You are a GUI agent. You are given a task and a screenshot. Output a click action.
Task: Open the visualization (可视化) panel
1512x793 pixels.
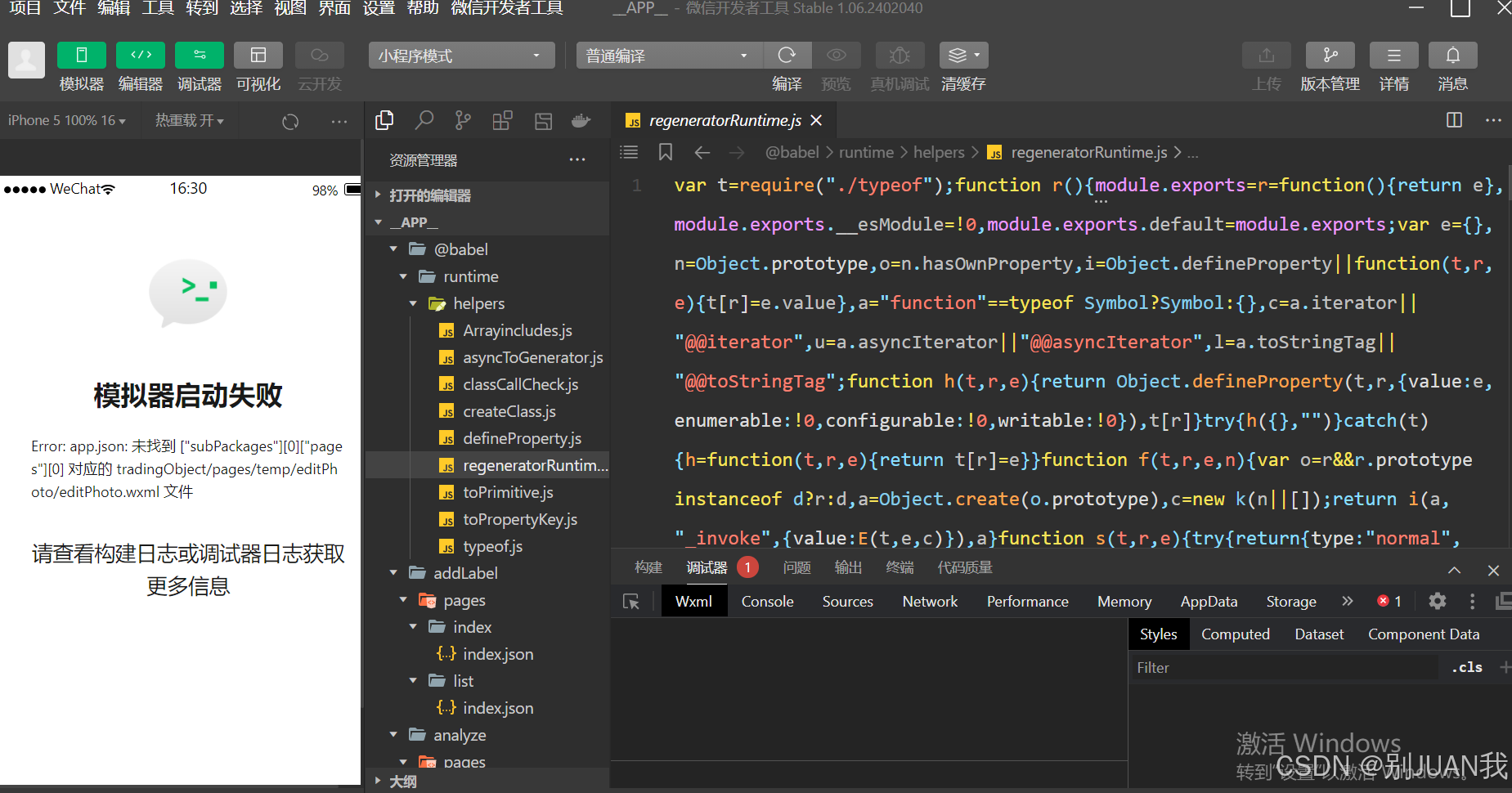(x=258, y=56)
